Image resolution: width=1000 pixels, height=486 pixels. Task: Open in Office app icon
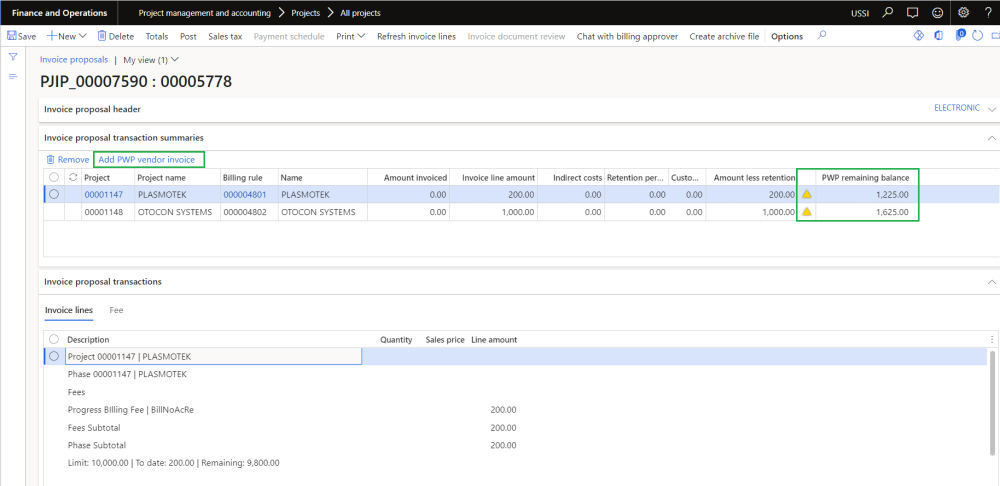click(x=938, y=36)
